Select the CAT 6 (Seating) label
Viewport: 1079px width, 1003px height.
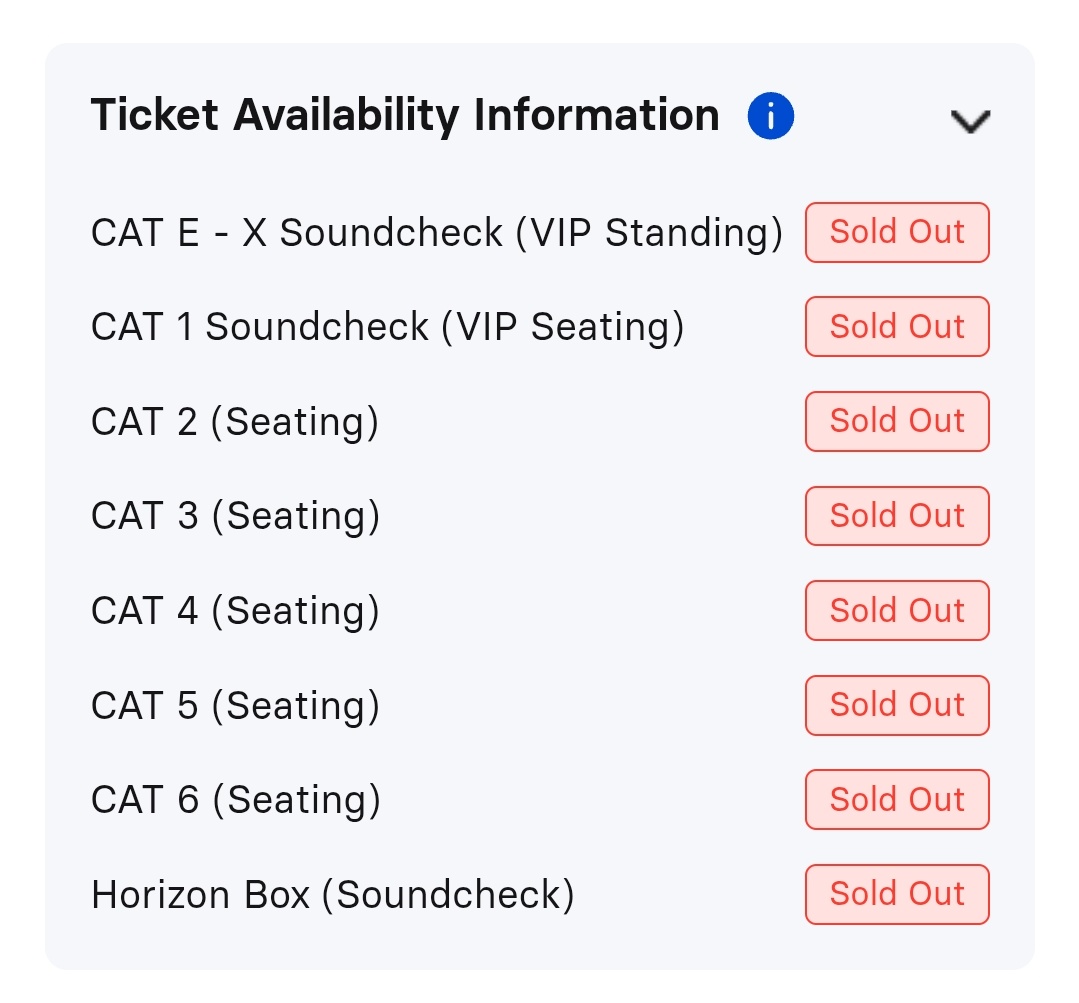pyautogui.click(x=235, y=800)
